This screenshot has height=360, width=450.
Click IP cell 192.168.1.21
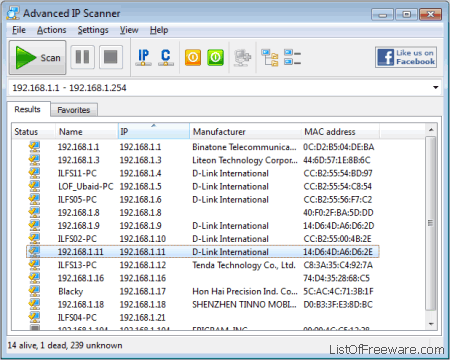point(142,318)
